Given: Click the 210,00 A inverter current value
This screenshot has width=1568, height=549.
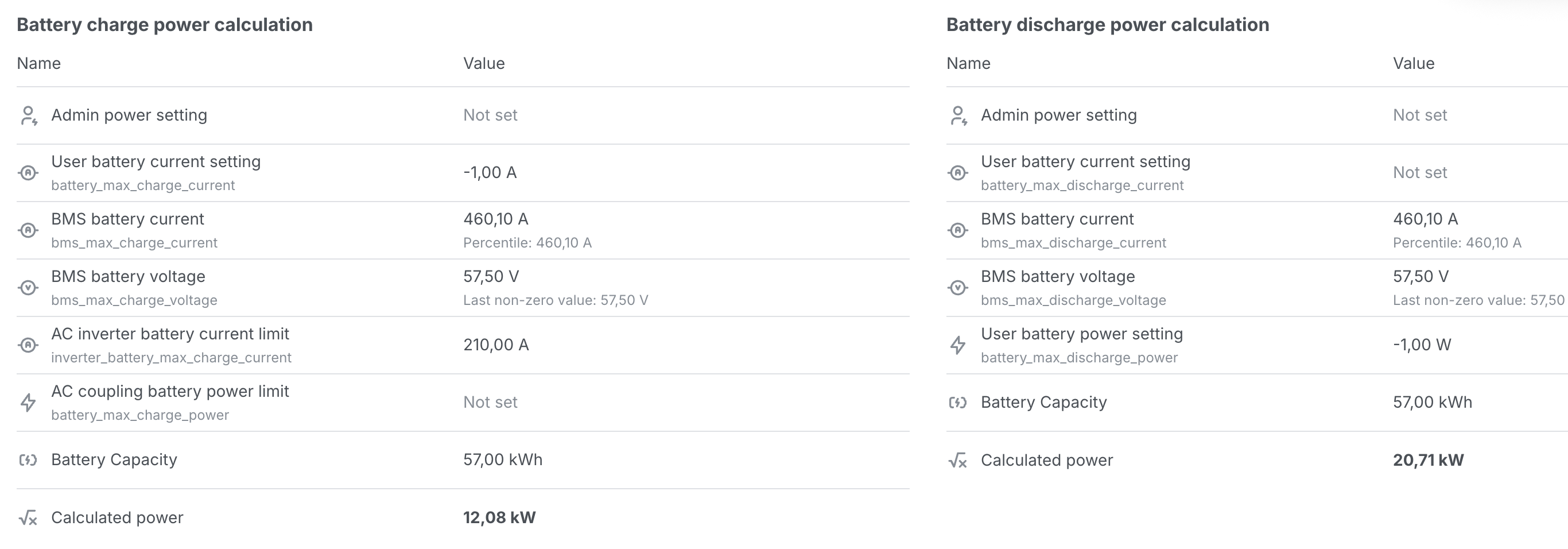Looking at the screenshot, I should pyautogui.click(x=495, y=346).
